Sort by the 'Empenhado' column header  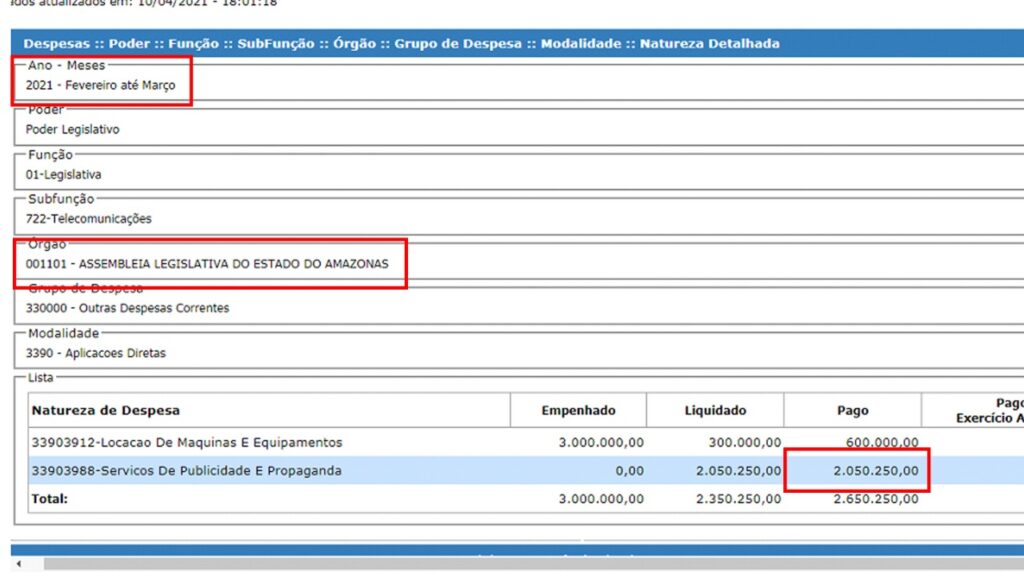coord(578,411)
